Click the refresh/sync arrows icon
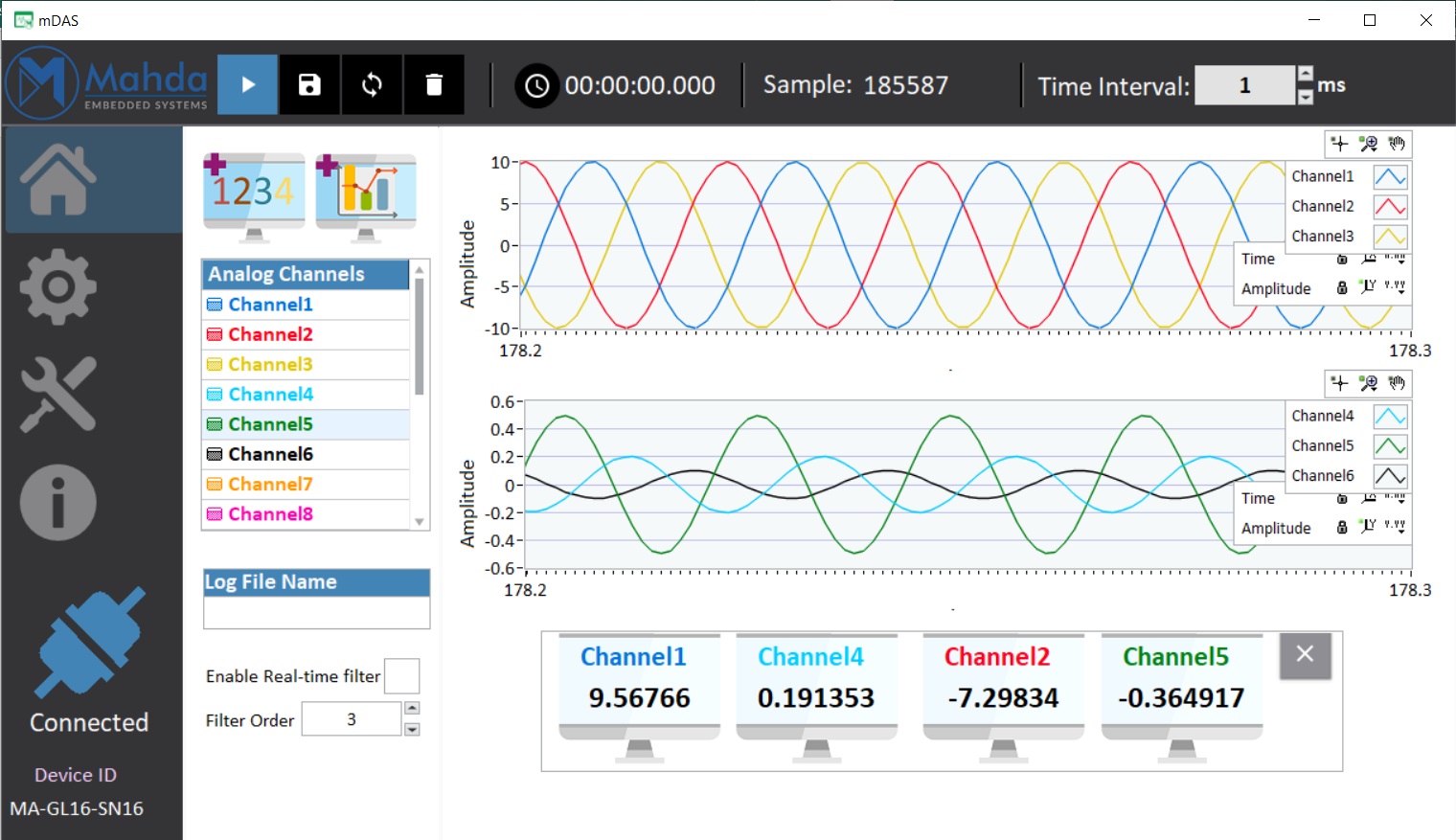Screen dimensions: 1456x840 (x=372, y=84)
